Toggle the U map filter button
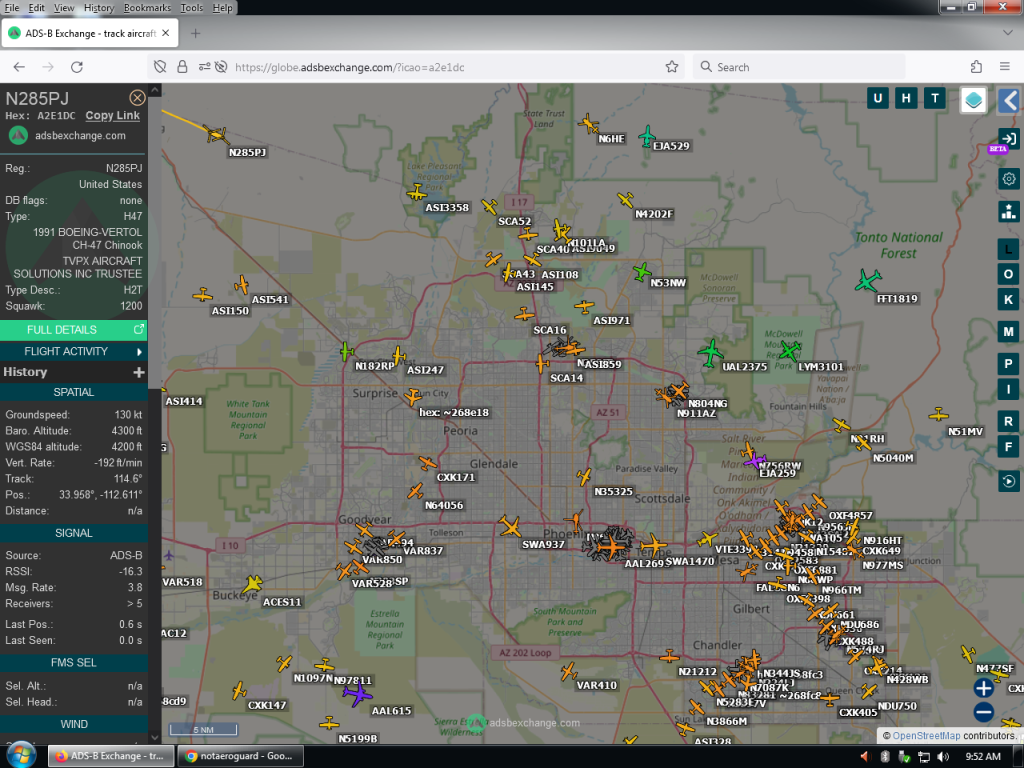This screenshot has height=768, width=1024. [877, 99]
